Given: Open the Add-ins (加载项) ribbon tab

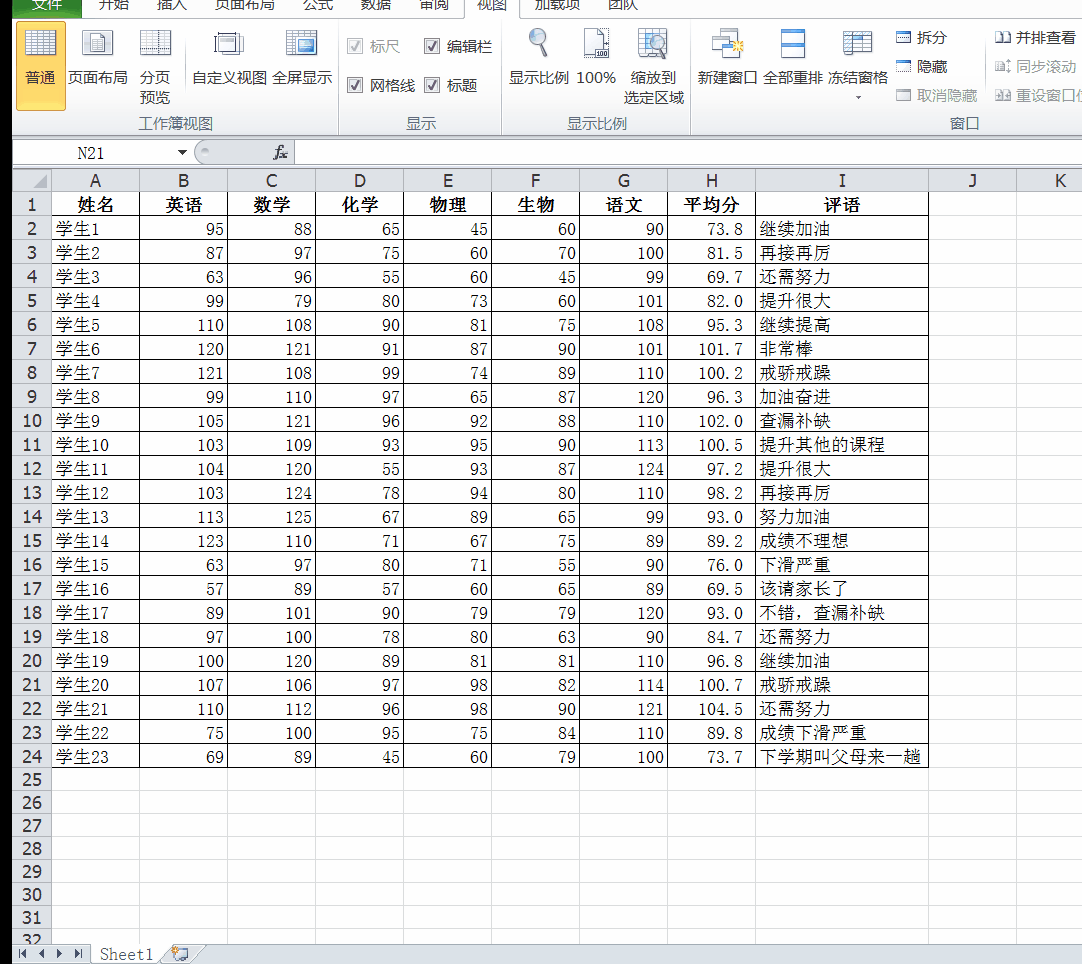Looking at the screenshot, I should click(558, 6).
